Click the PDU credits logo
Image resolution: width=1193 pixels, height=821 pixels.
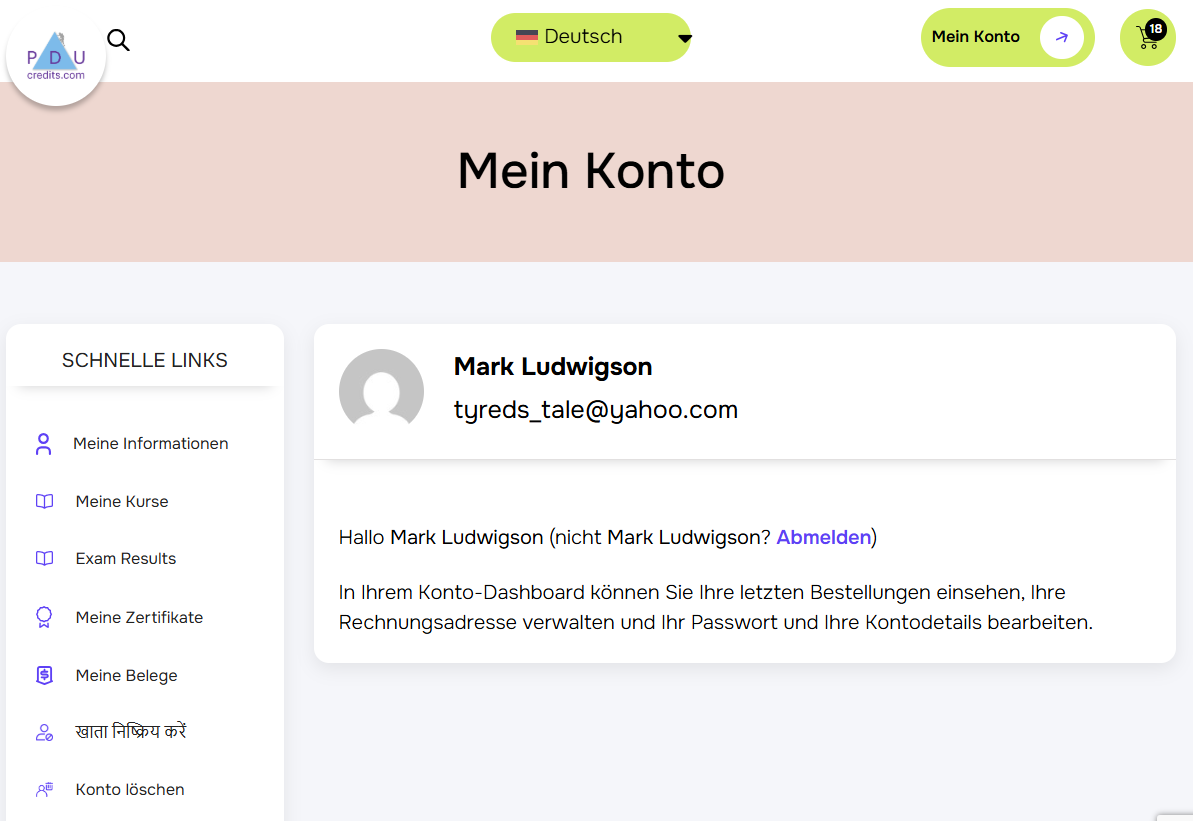(56, 58)
